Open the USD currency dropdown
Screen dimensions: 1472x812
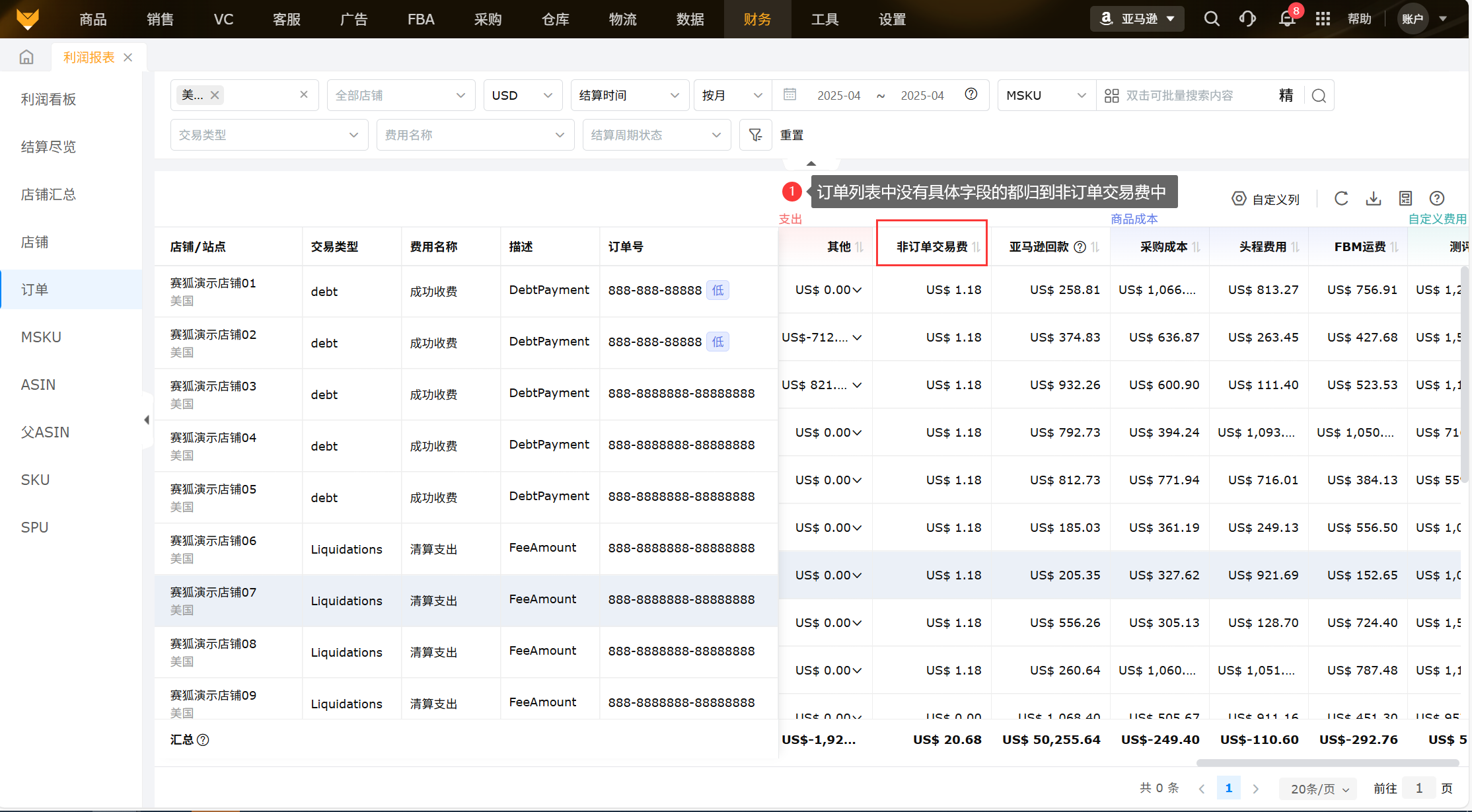pyautogui.click(x=523, y=94)
